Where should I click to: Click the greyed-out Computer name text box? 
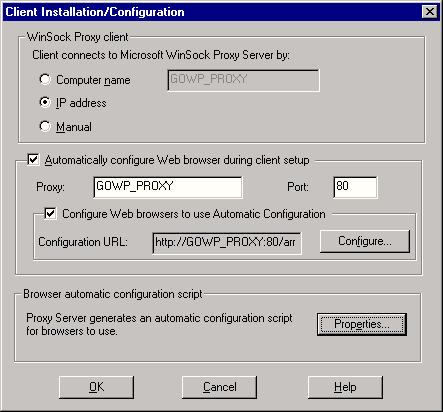[x=243, y=80]
